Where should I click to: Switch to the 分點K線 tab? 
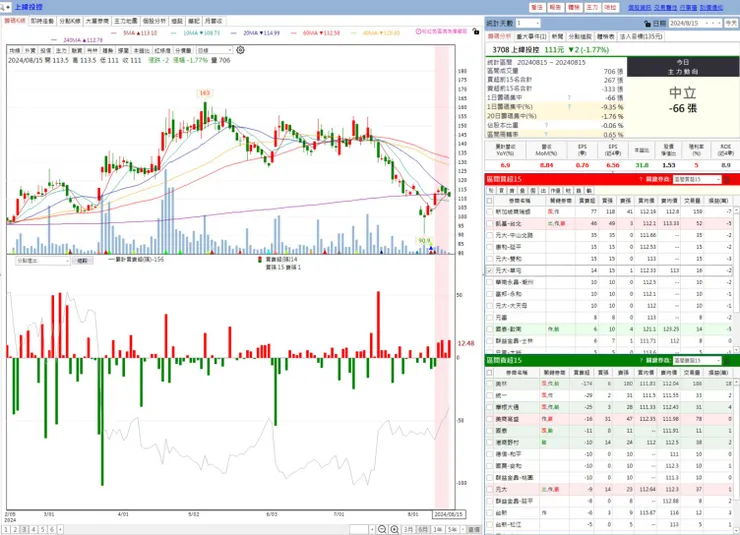(x=70, y=21)
